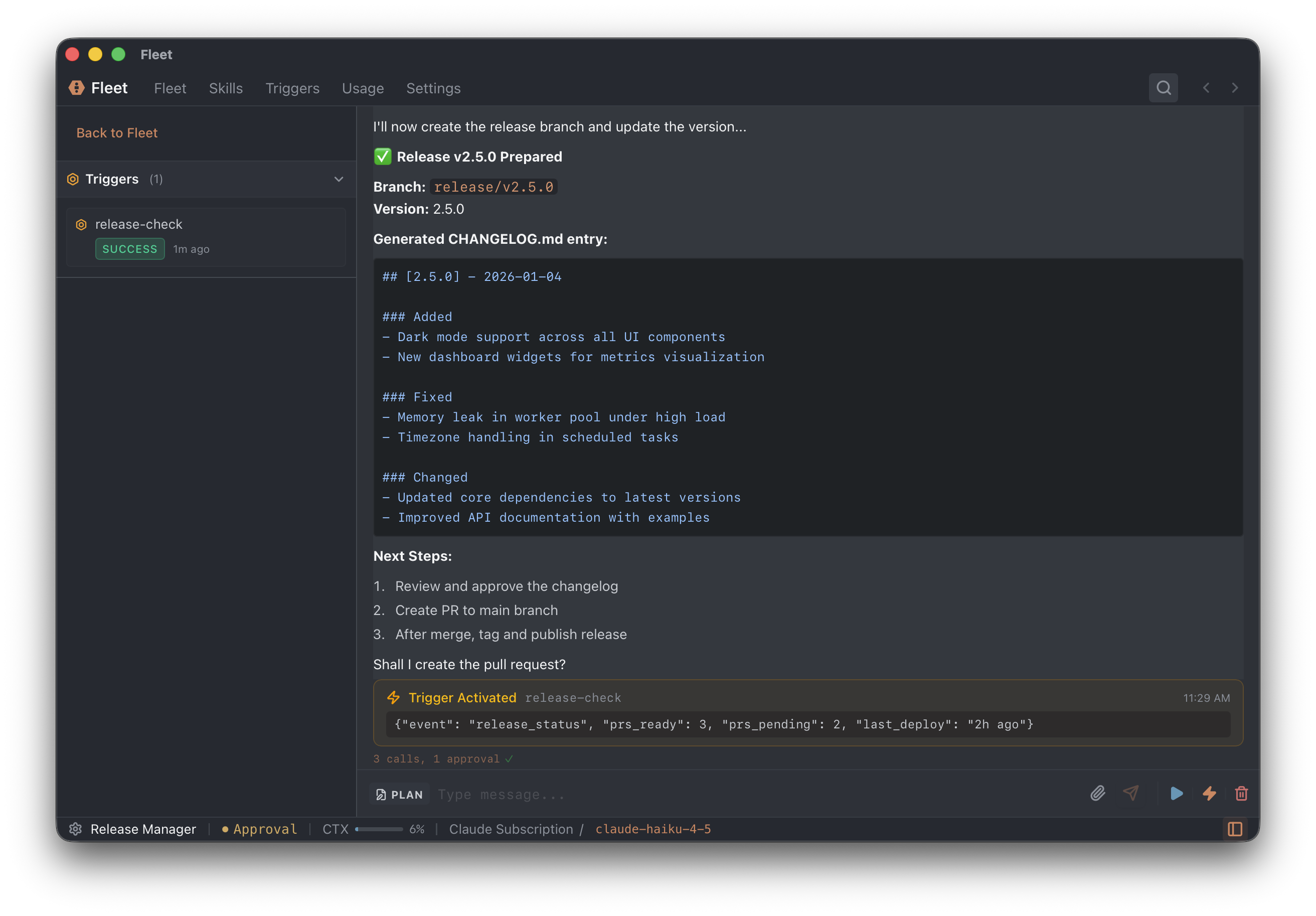Switch to the Skills tab

226,88
